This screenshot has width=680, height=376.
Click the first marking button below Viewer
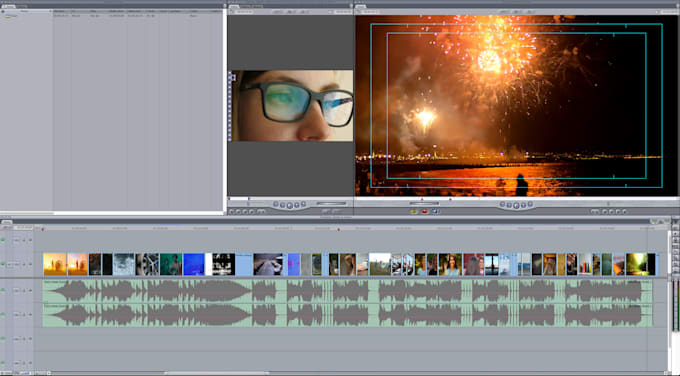(x=231, y=212)
